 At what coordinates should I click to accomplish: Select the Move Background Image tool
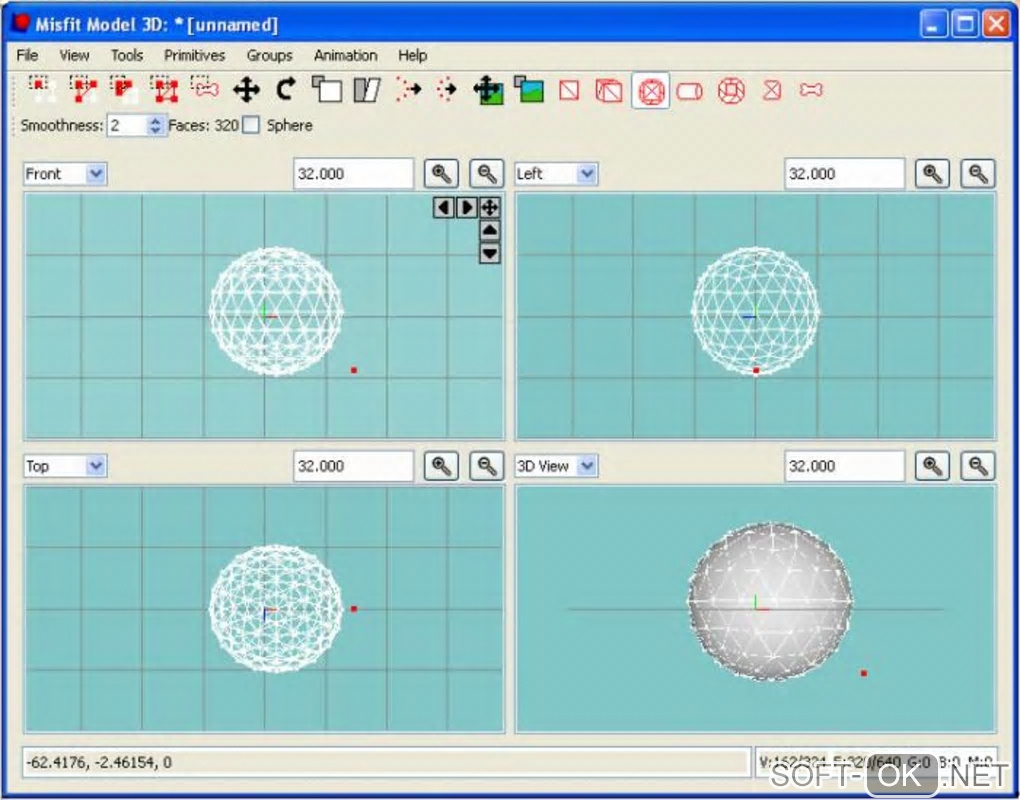tap(489, 90)
